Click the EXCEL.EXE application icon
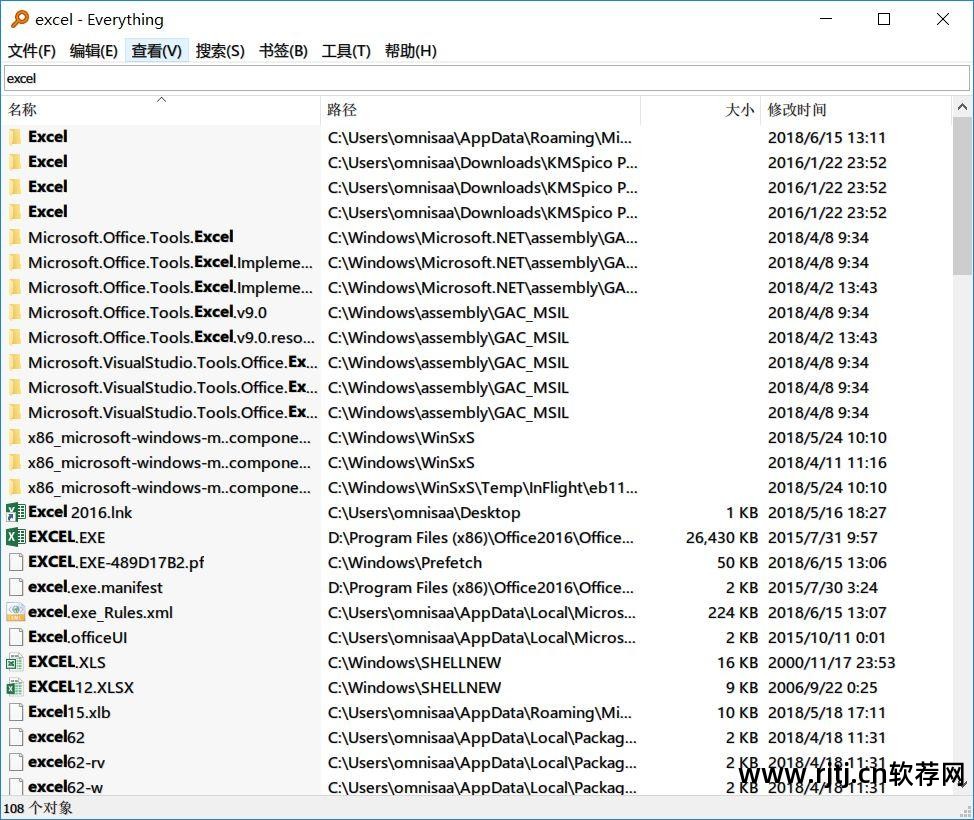The height and width of the screenshot is (820, 974). (16, 537)
